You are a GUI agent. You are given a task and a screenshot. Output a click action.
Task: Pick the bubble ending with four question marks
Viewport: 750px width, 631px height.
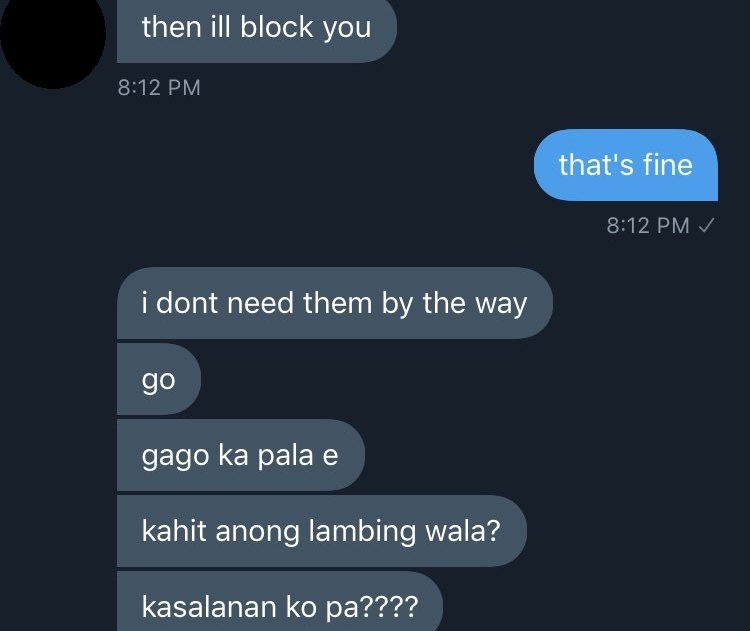pyautogui.click(x=280, y=602)
